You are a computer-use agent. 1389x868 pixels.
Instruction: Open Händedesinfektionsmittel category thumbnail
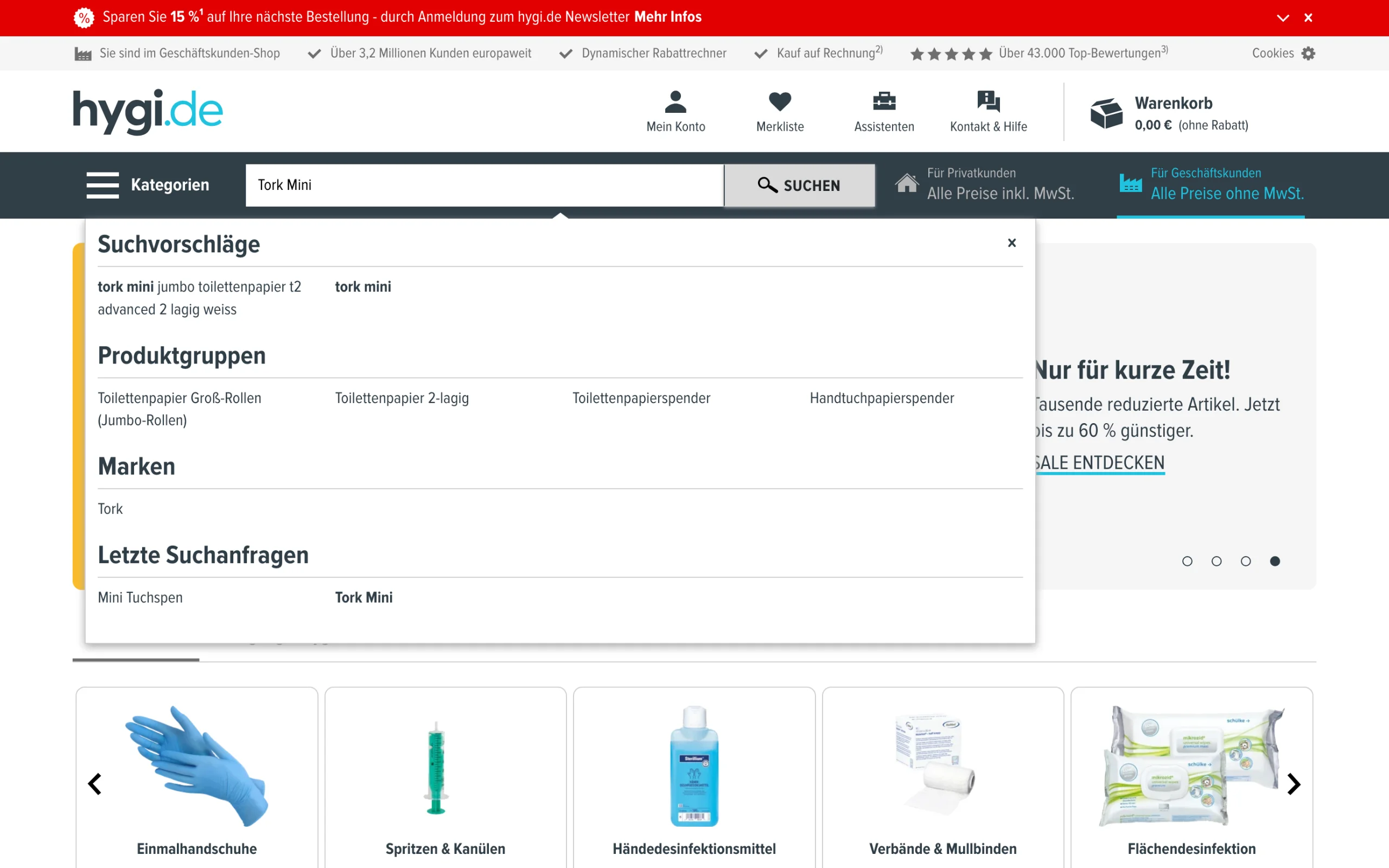(694, 766)
